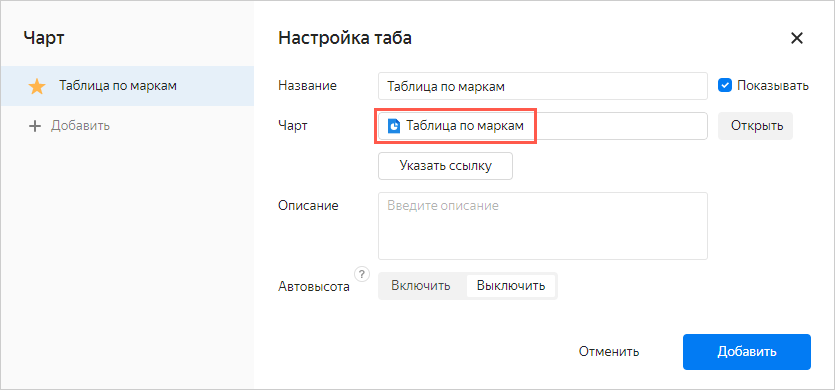
Task: Click the plus icon next to Добавить
Action: [x=35, y=126]
